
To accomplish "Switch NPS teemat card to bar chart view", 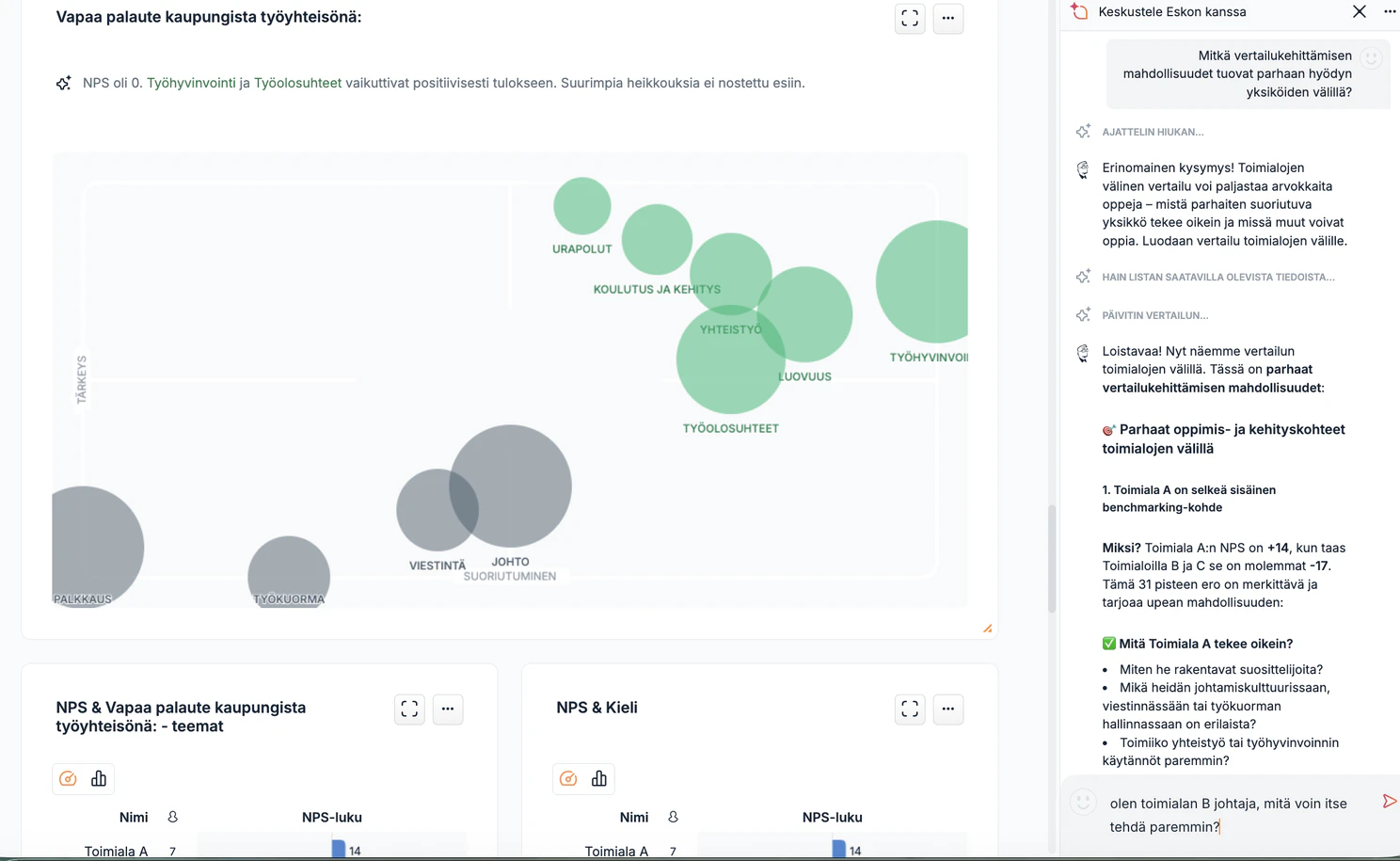I will click(99, 778).
